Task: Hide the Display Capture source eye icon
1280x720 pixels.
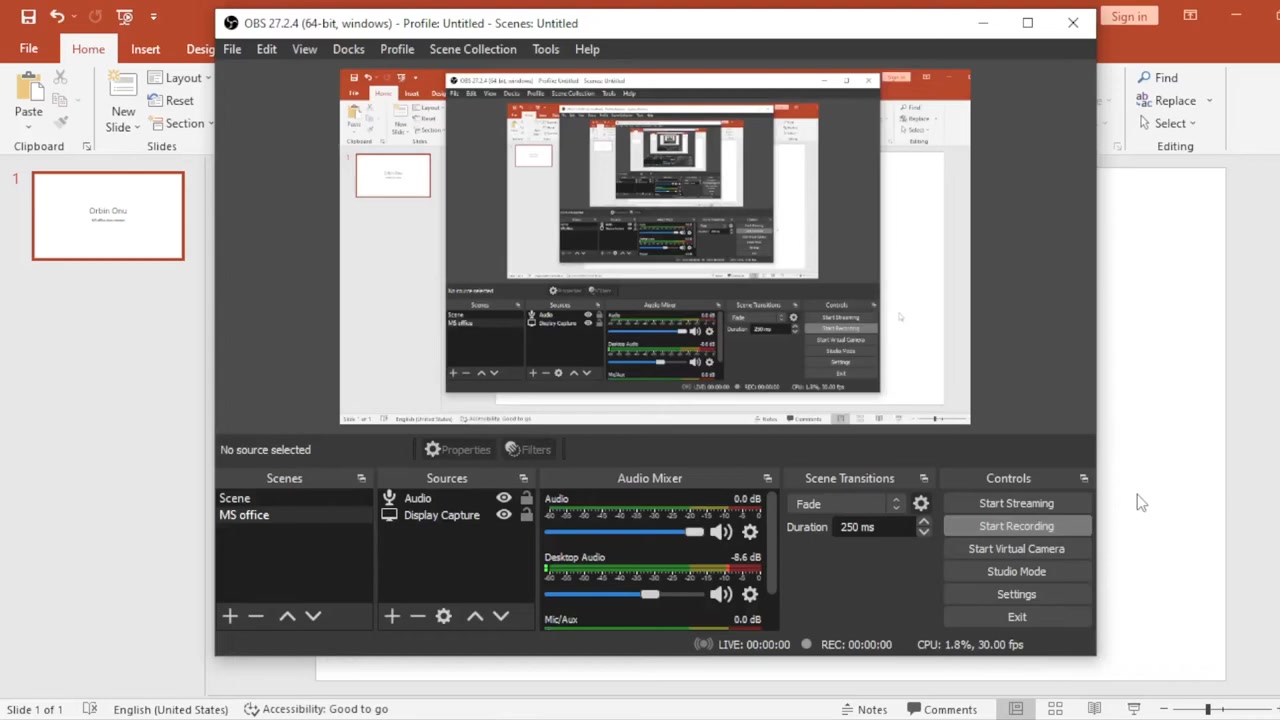Action: 504,515
